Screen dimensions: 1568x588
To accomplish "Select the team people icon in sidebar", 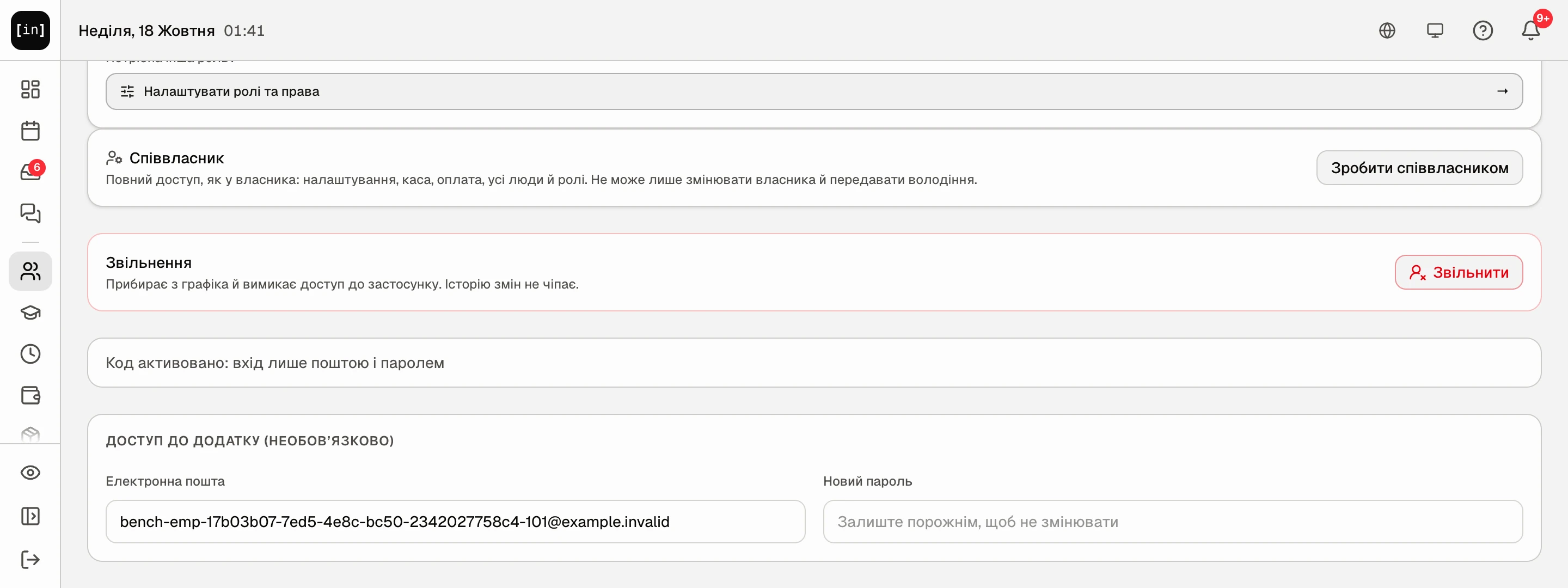I will (x=30, y=271).
